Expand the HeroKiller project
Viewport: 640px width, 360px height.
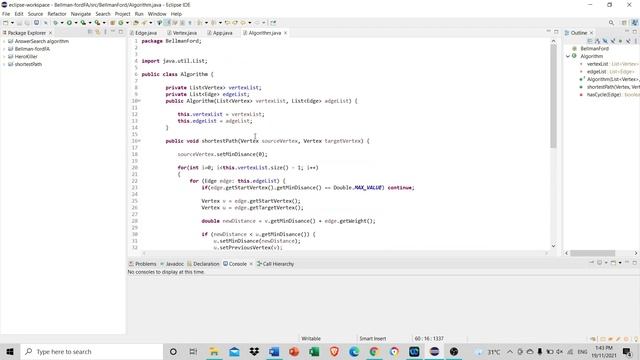[x=4, y=57]
